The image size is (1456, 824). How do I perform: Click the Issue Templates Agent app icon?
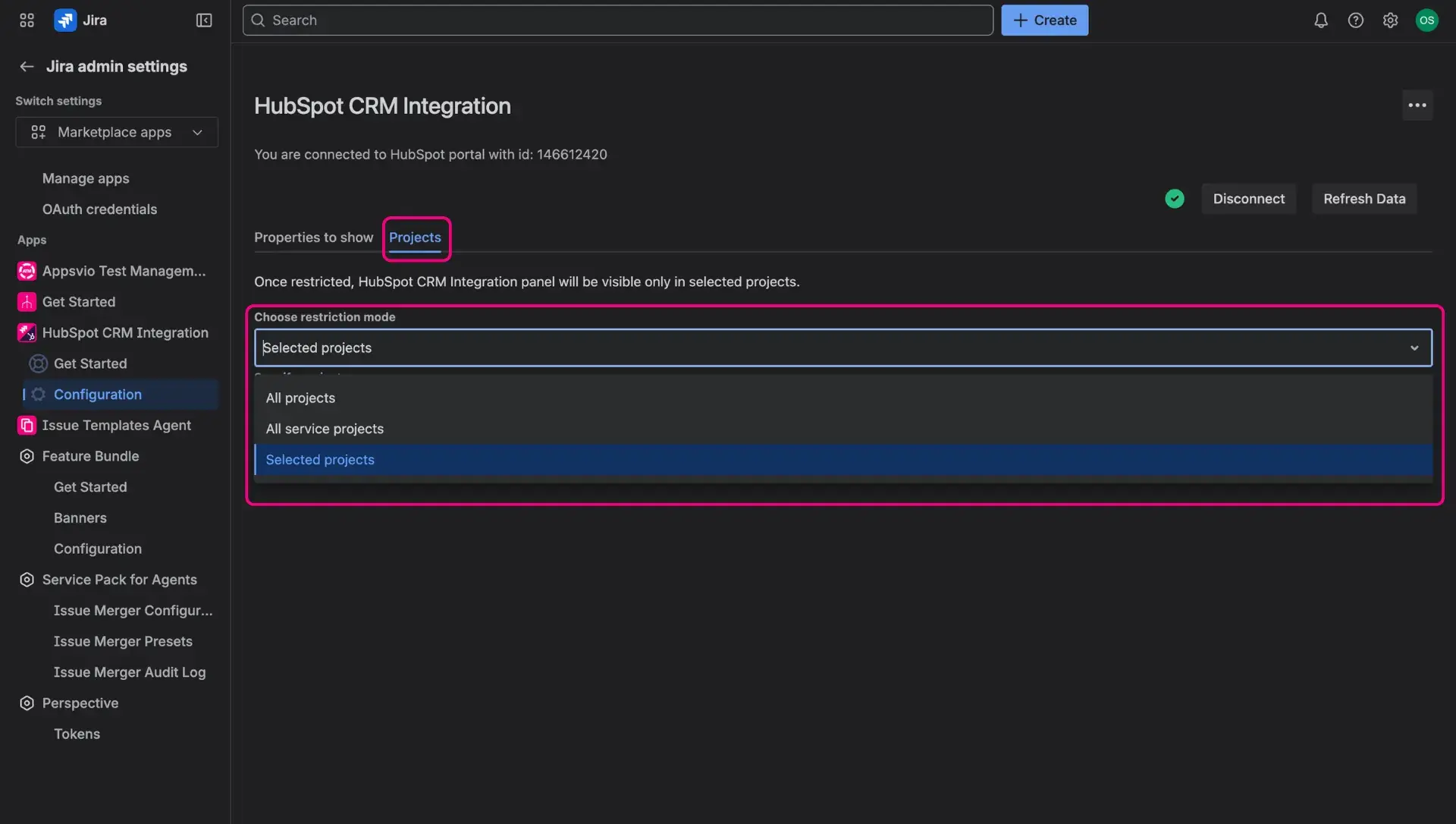pyautogui.click(x=26, y=425)
